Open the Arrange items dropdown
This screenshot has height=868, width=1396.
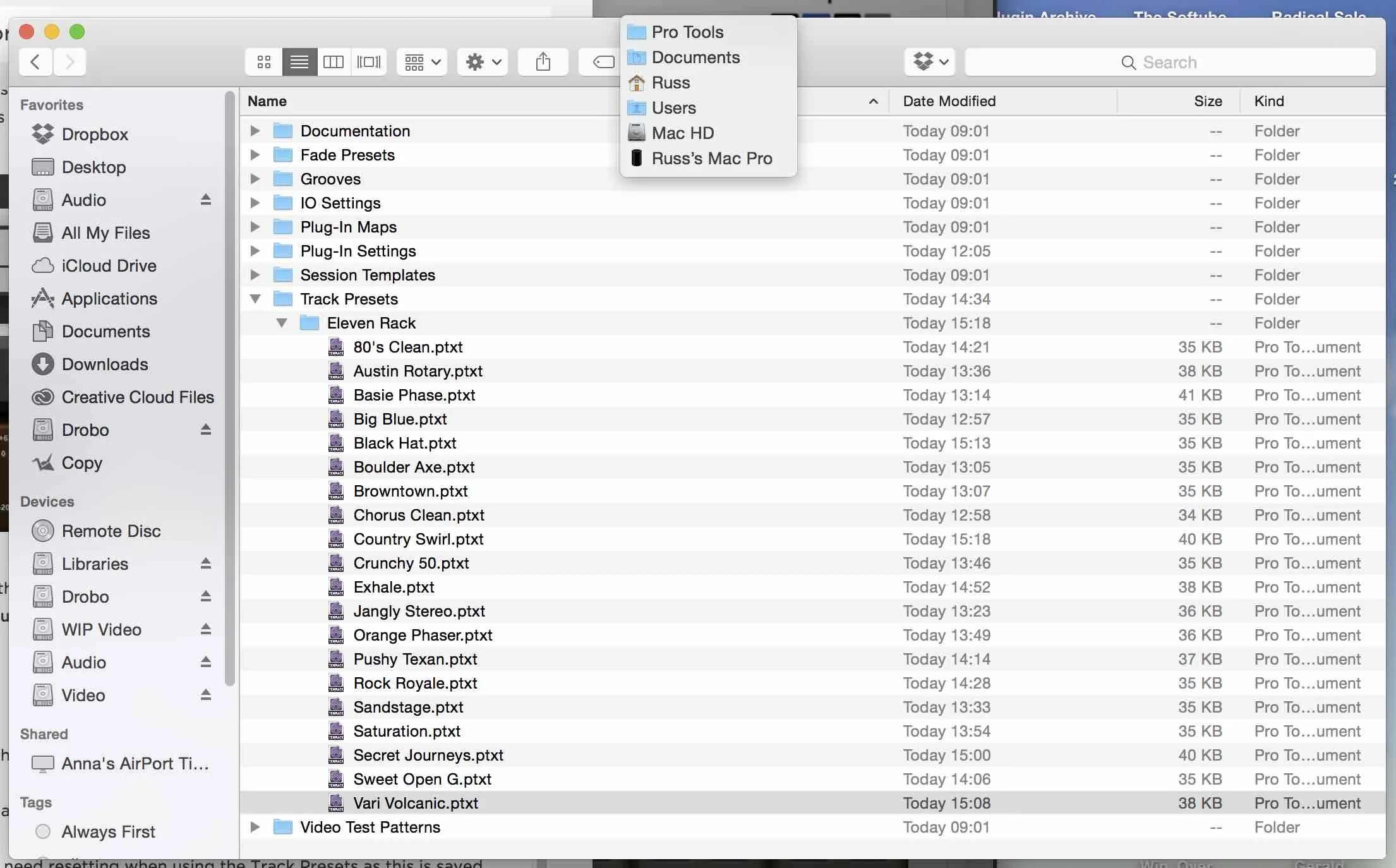[422, 62]
